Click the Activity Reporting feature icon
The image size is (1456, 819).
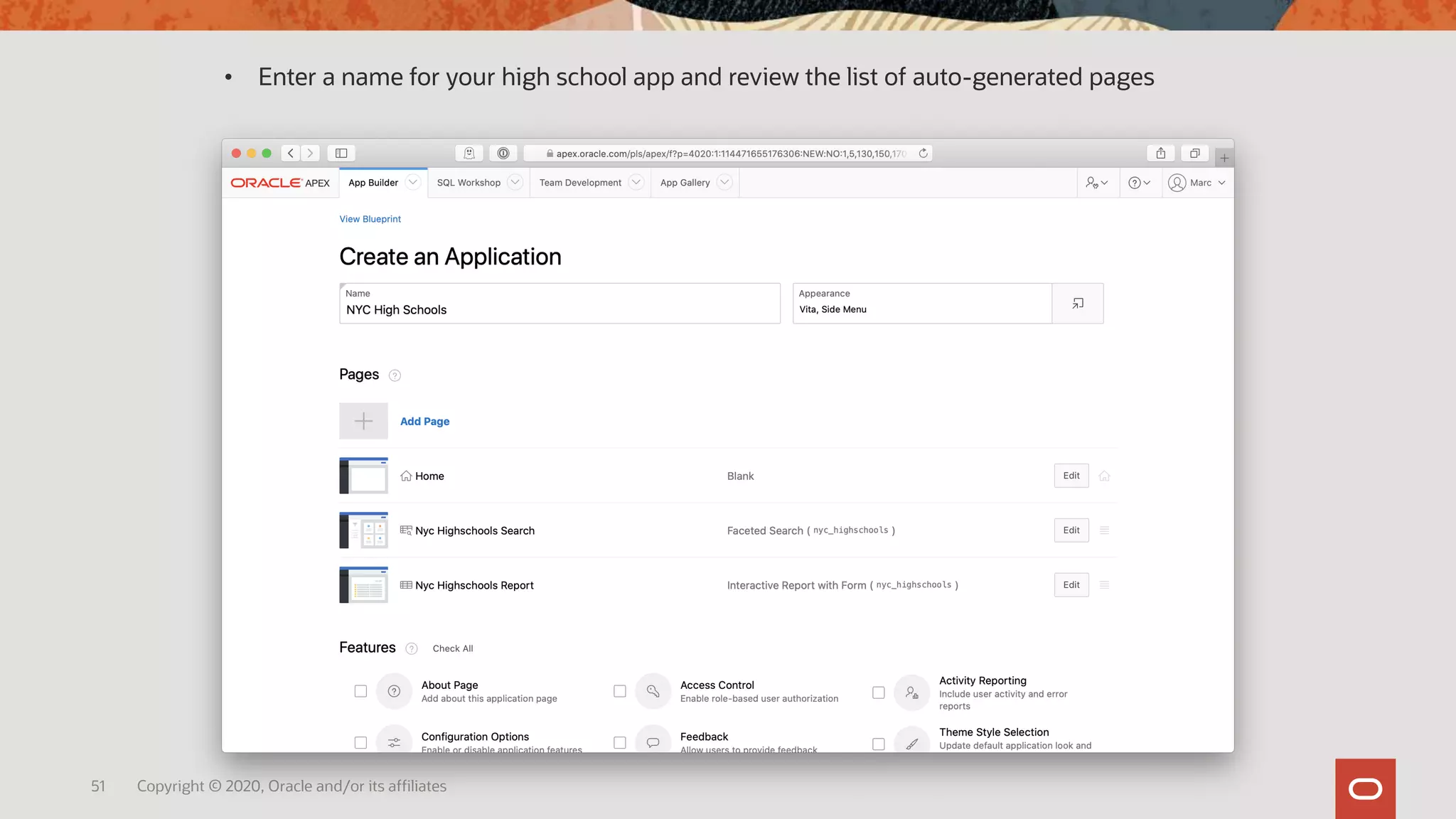(911, 692)
